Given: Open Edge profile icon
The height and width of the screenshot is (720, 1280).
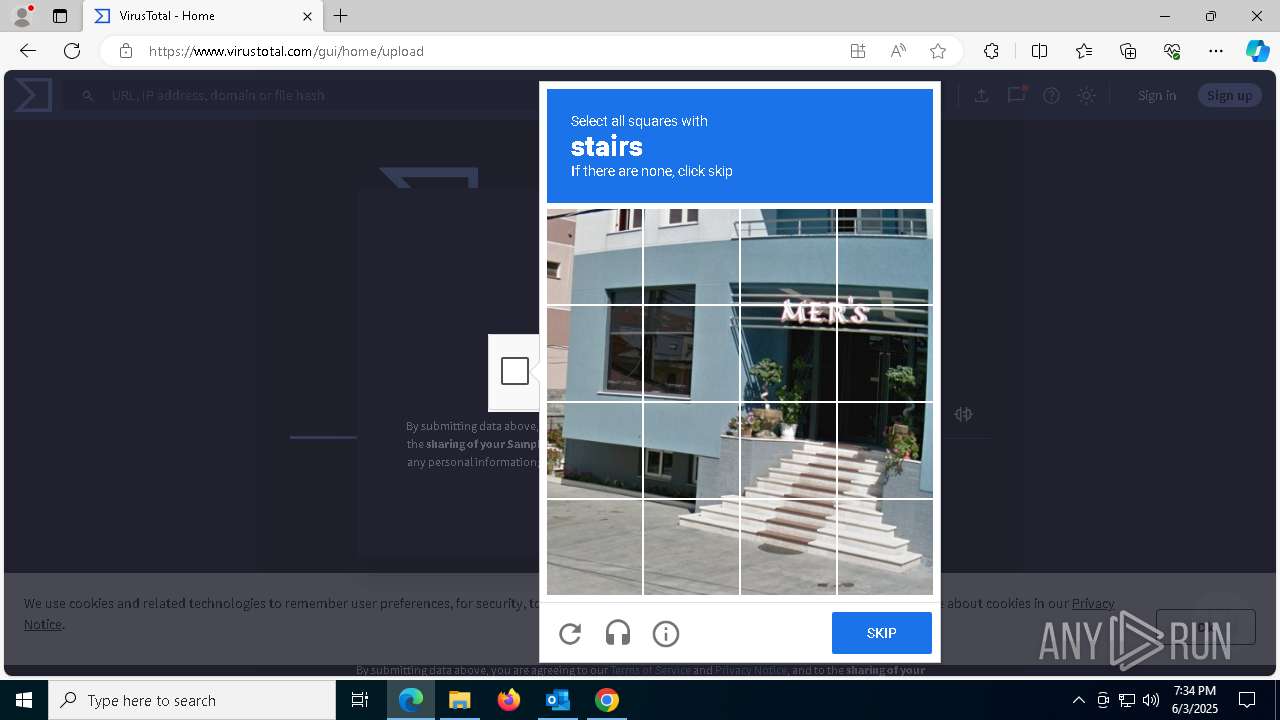Looking at the screenshot, I should tap(22, 16).
